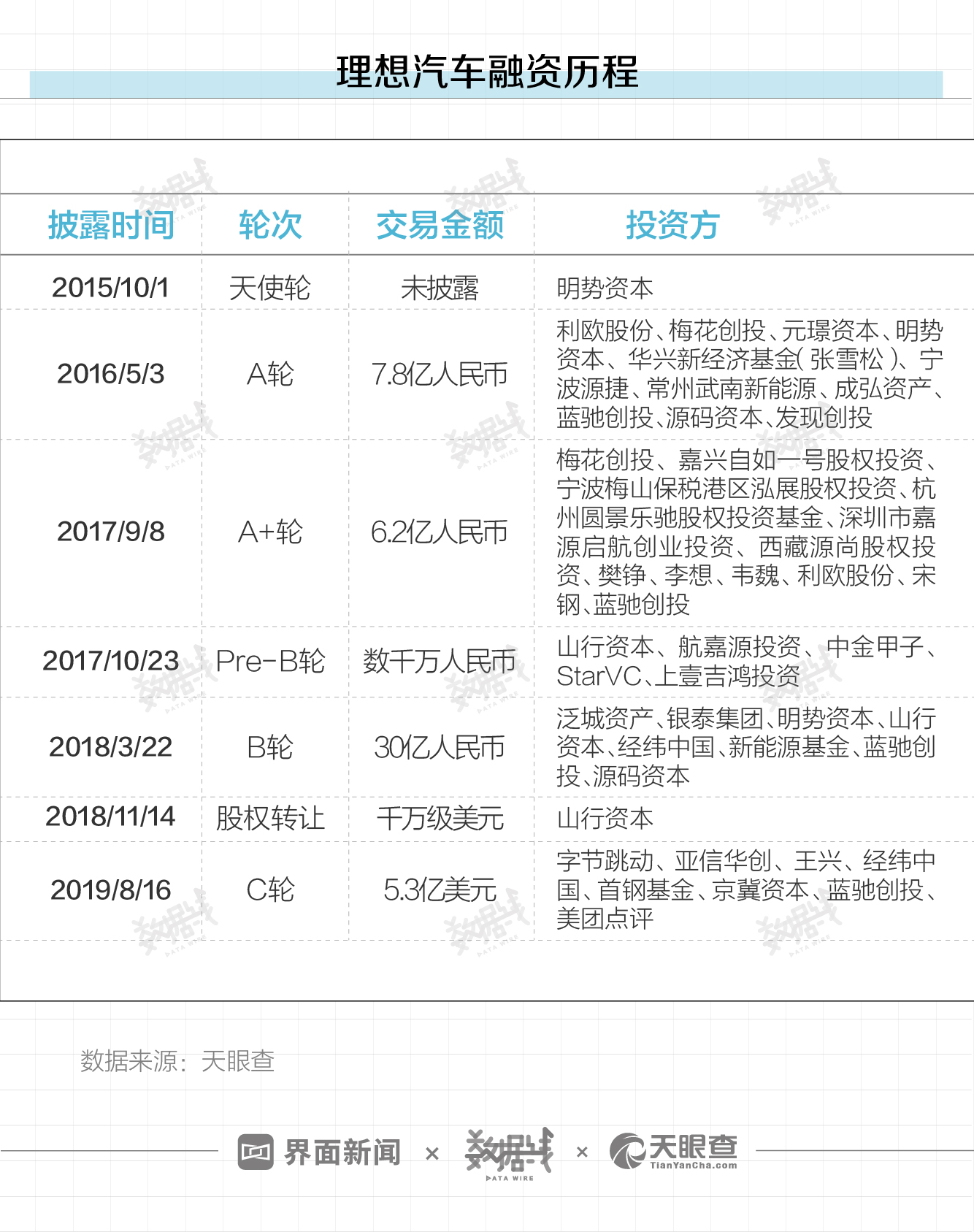974x1232 pixels.
Task: Select the 天使轮 round cell
Action: click(270, 288)
